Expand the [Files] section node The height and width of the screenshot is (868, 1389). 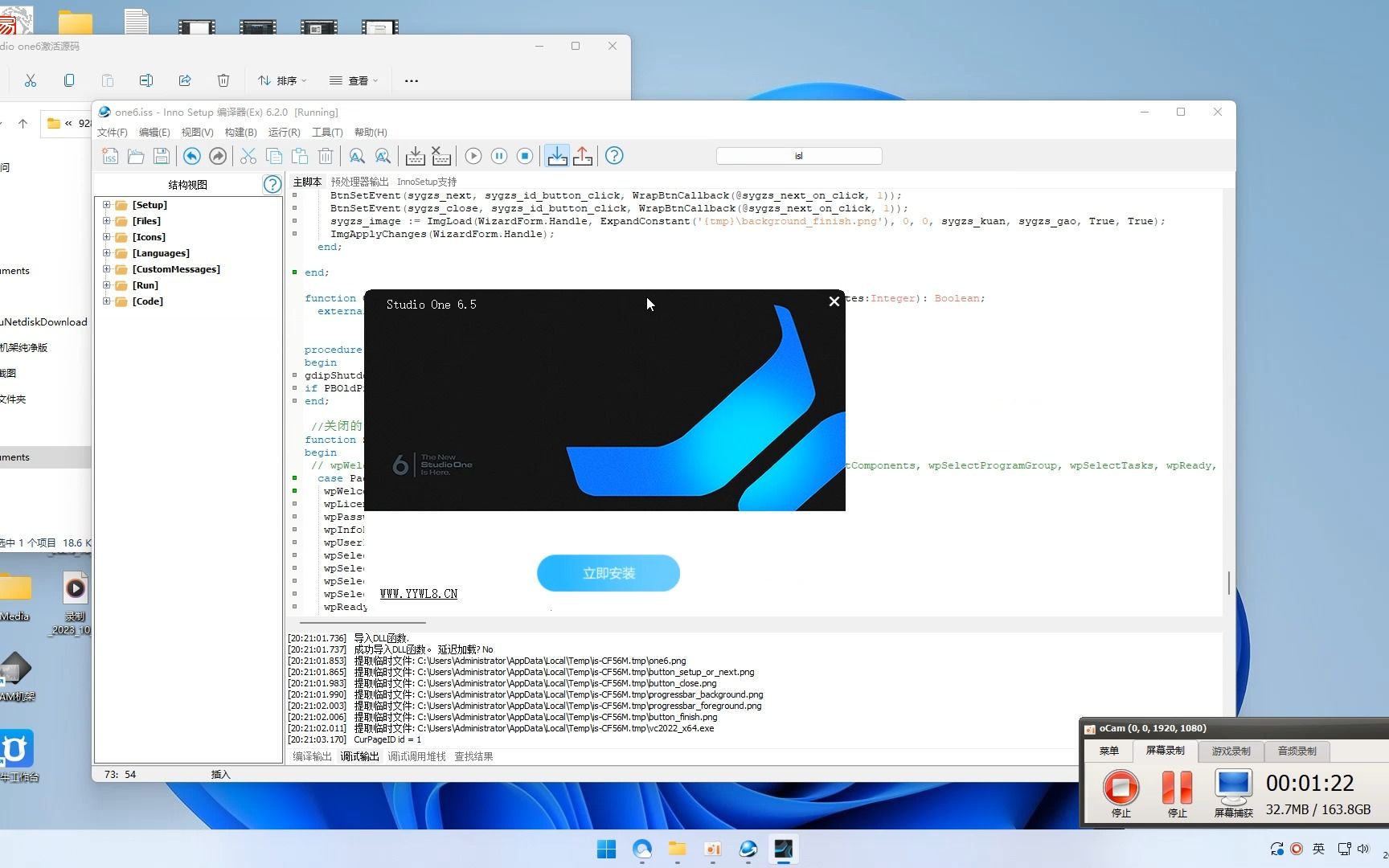coord(106,221)
